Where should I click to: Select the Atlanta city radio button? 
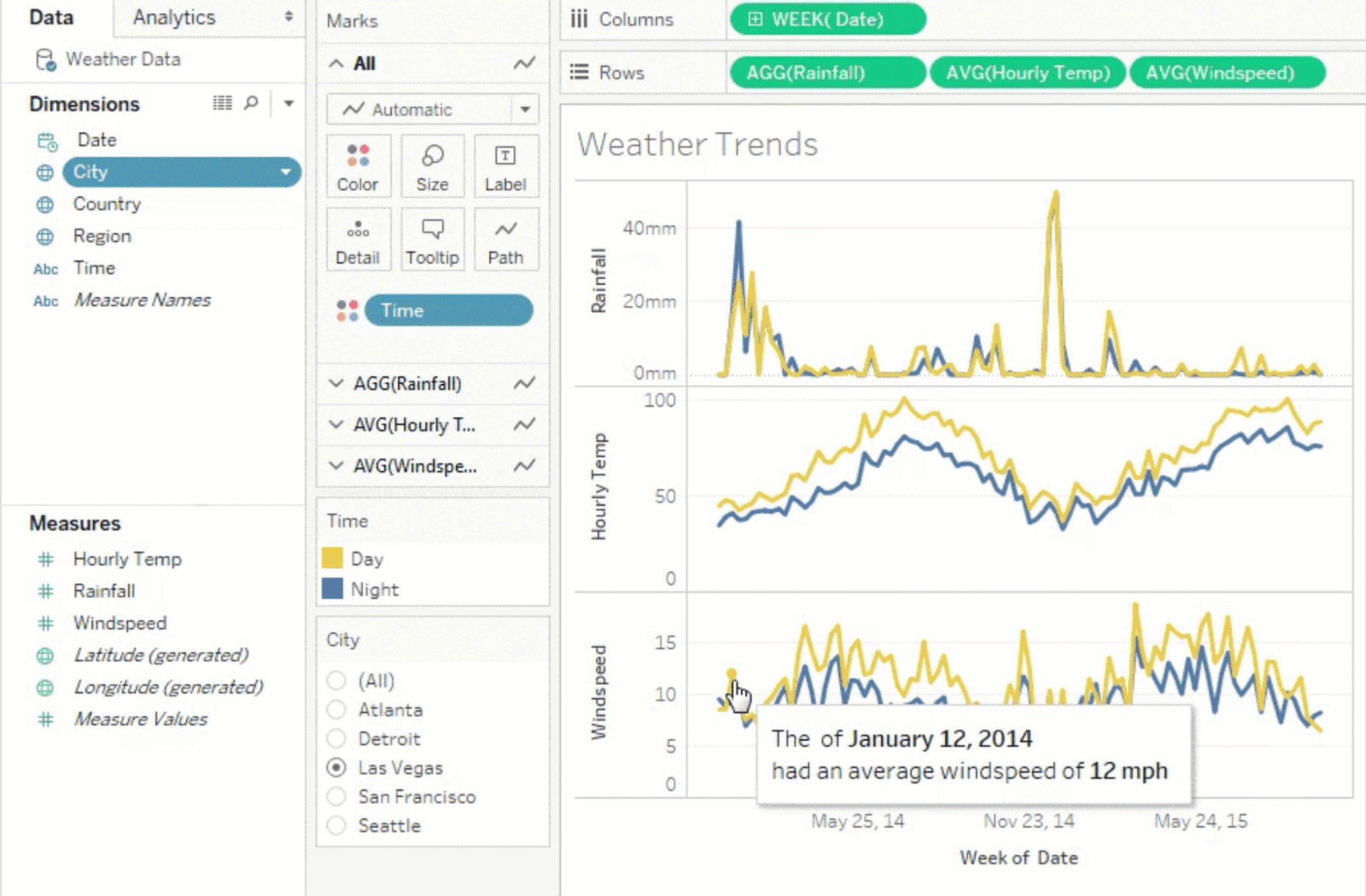pyautogui.click(x=337, y=710)
